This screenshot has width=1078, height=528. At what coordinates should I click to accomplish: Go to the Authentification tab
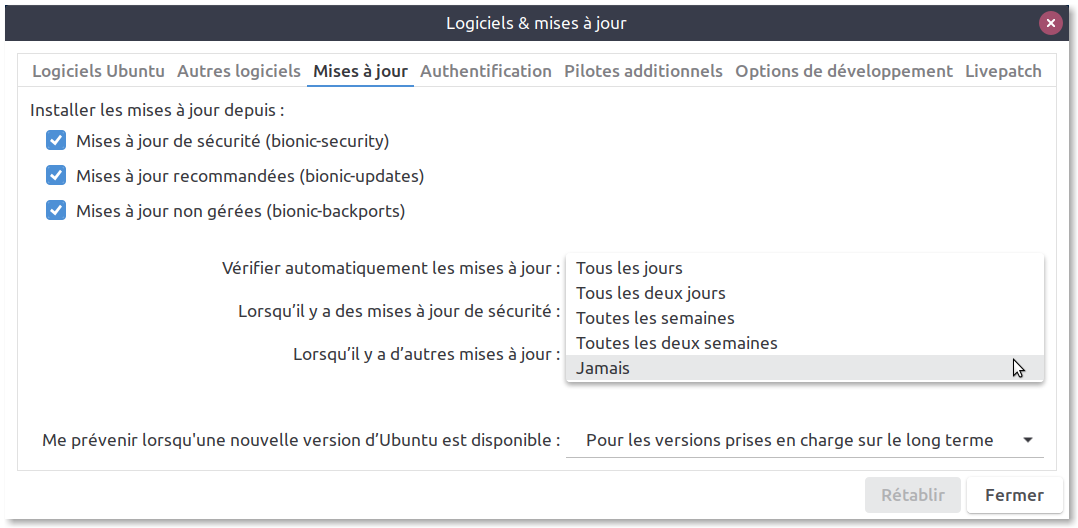point(486,71)
